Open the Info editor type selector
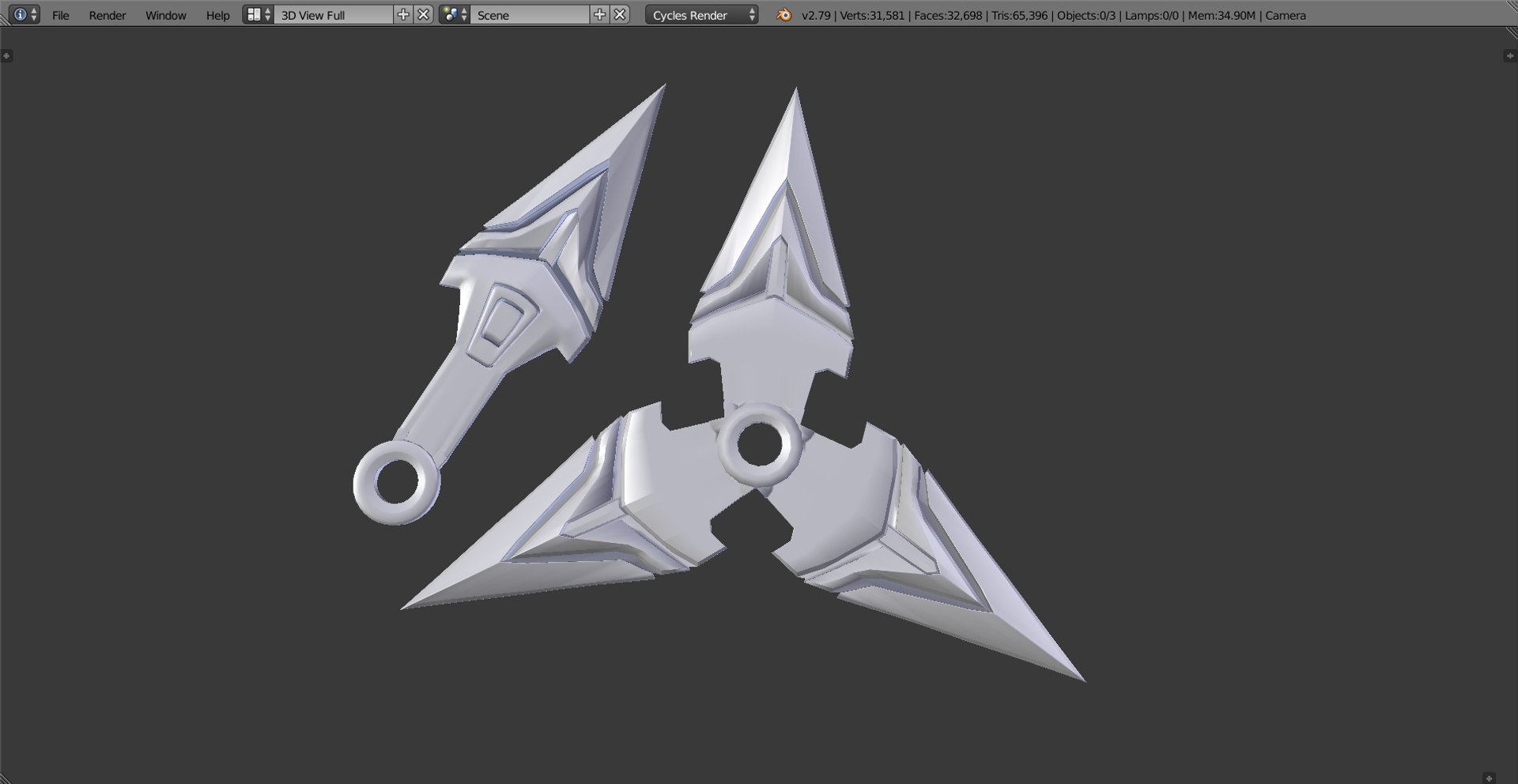 (24, 15)
